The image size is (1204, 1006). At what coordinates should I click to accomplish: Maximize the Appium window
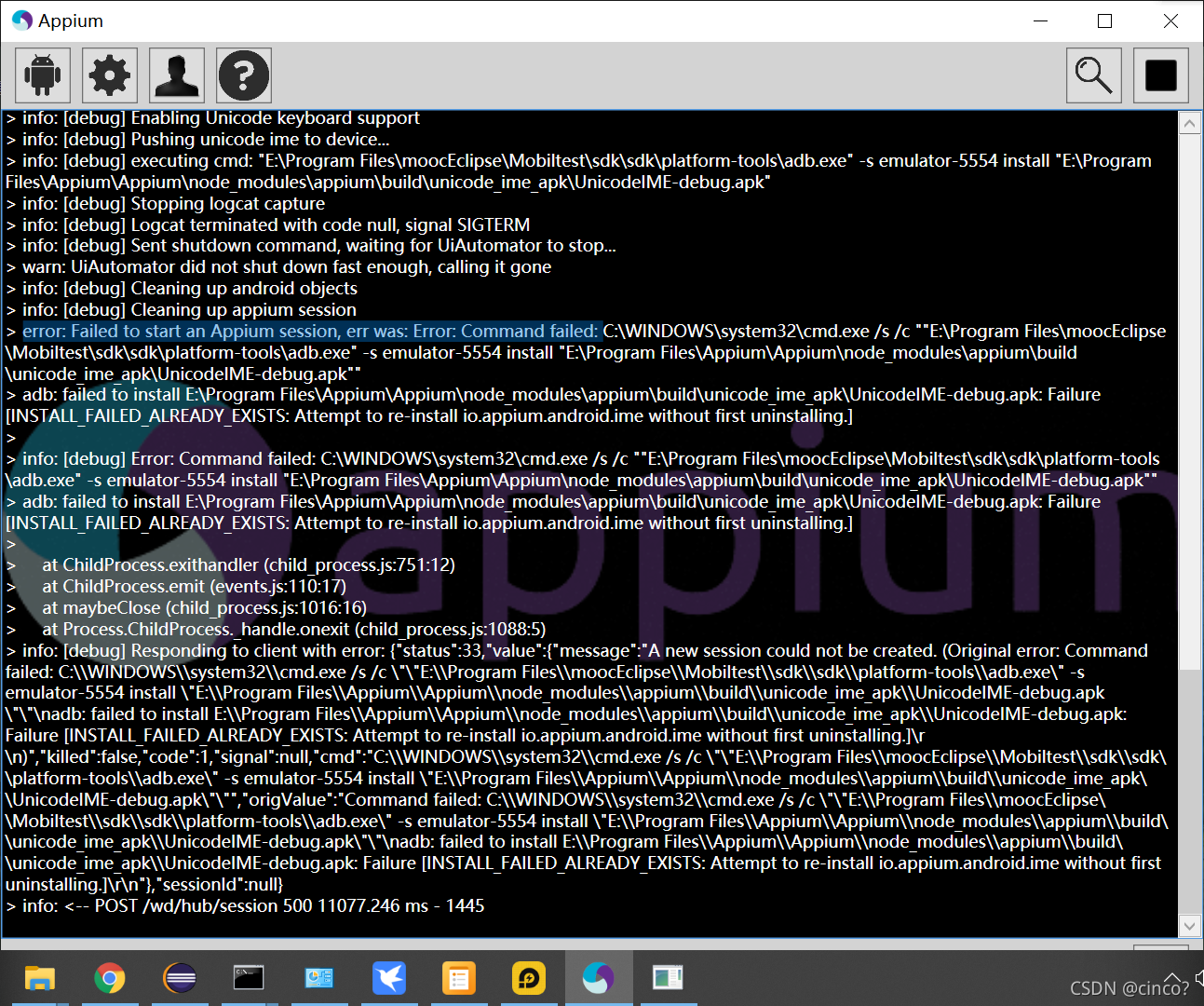click(1105, 20)
